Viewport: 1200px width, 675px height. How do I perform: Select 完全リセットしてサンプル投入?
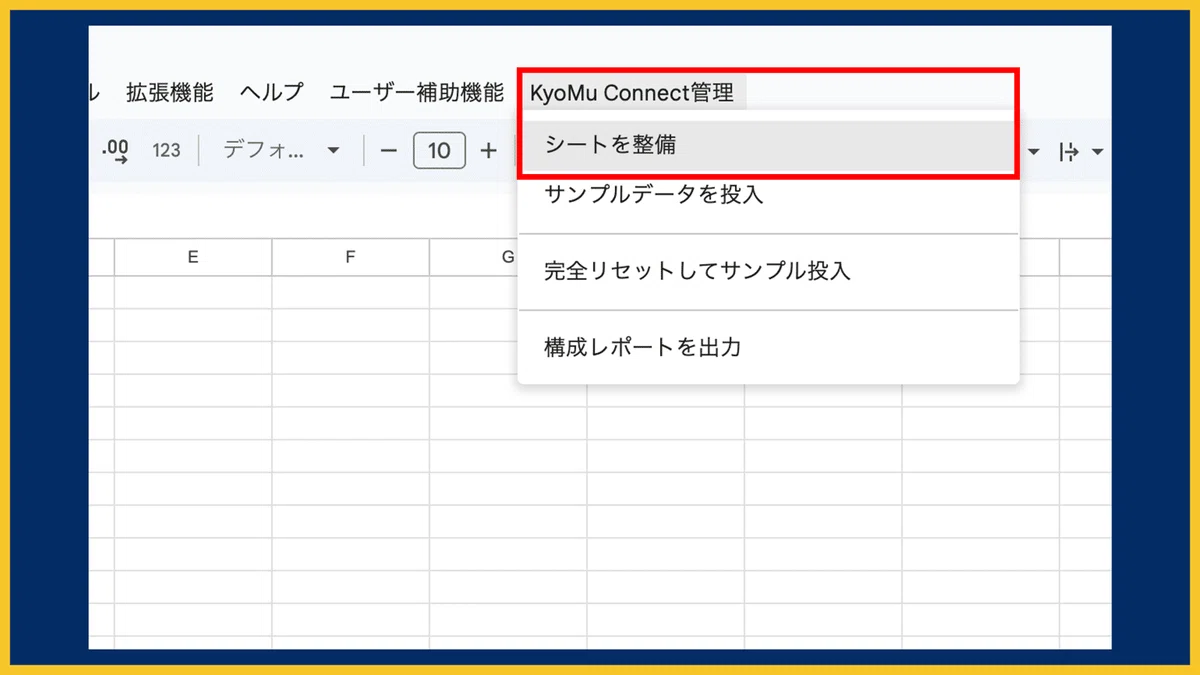(x=768, y=271)
